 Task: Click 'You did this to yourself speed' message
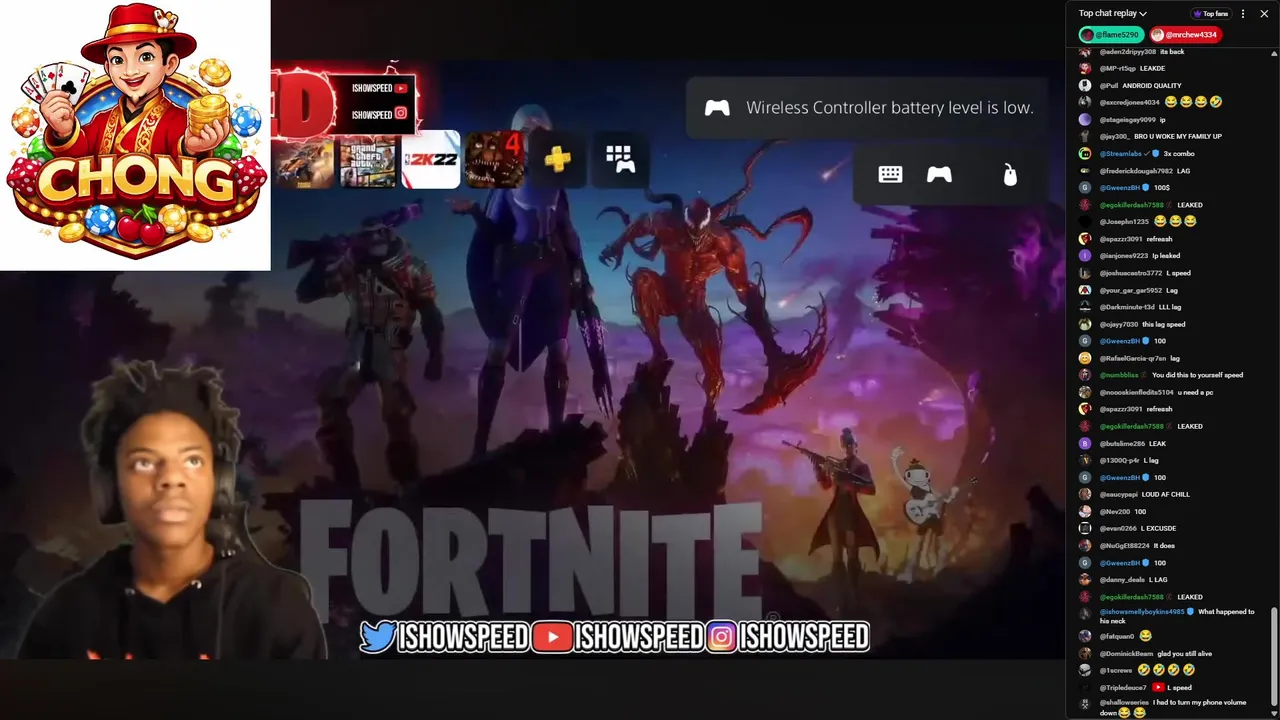pos(1197,375)
